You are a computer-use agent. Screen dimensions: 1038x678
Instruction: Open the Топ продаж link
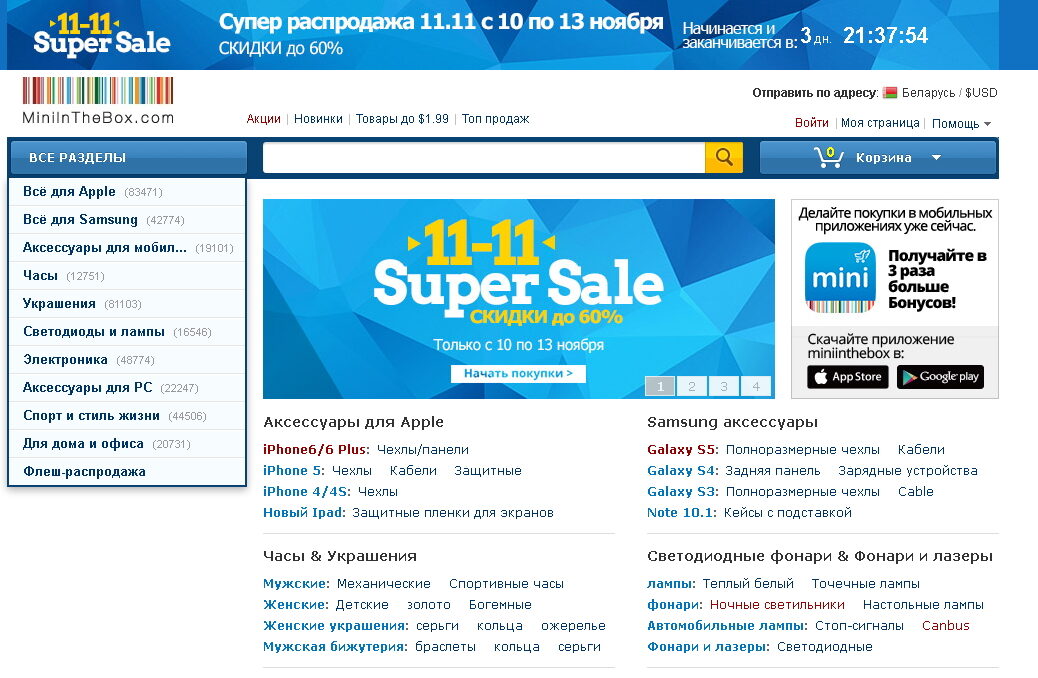point(495,119)
